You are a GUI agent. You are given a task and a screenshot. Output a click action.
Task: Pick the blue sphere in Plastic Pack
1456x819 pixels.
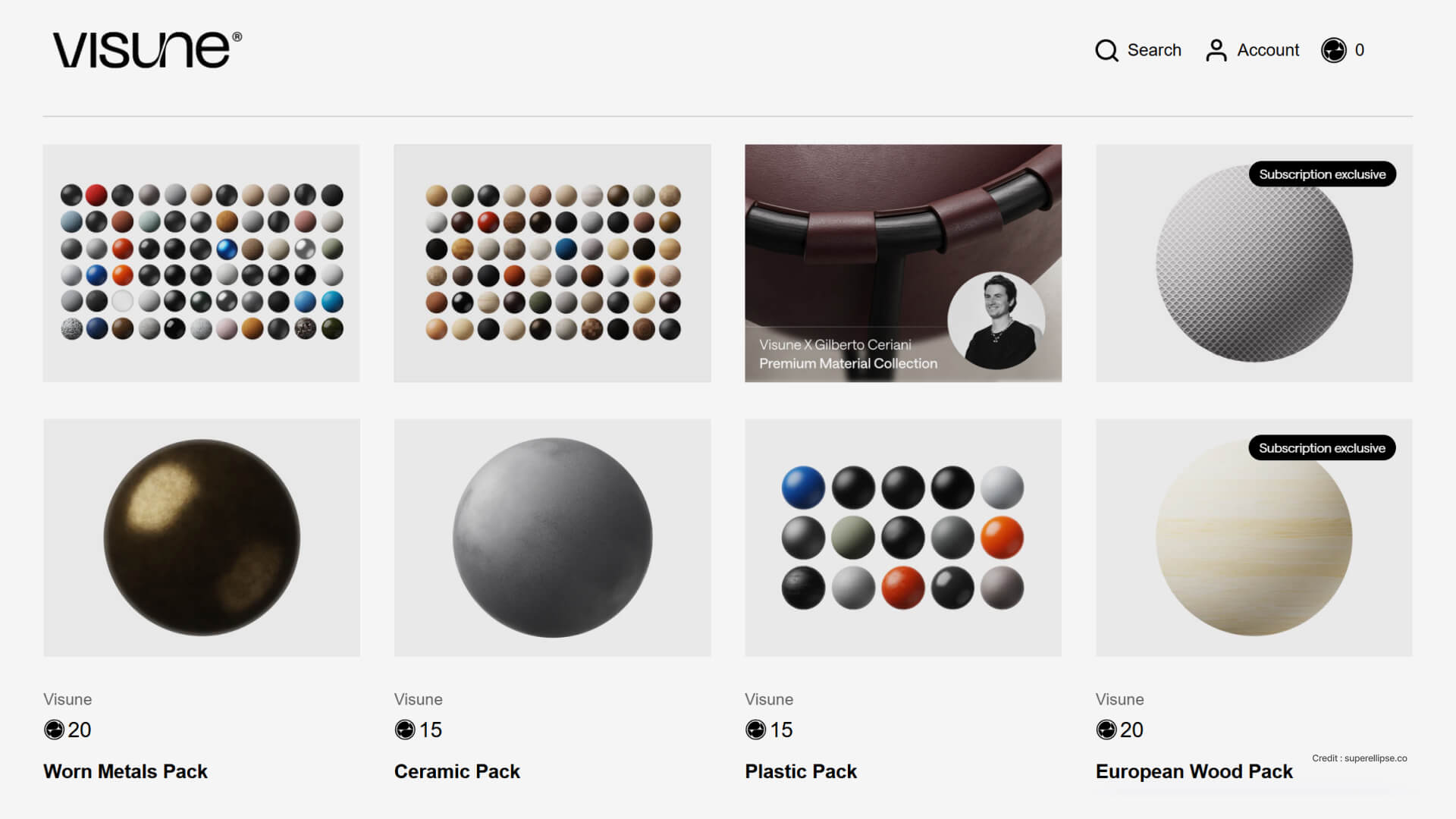click(803, 488)
